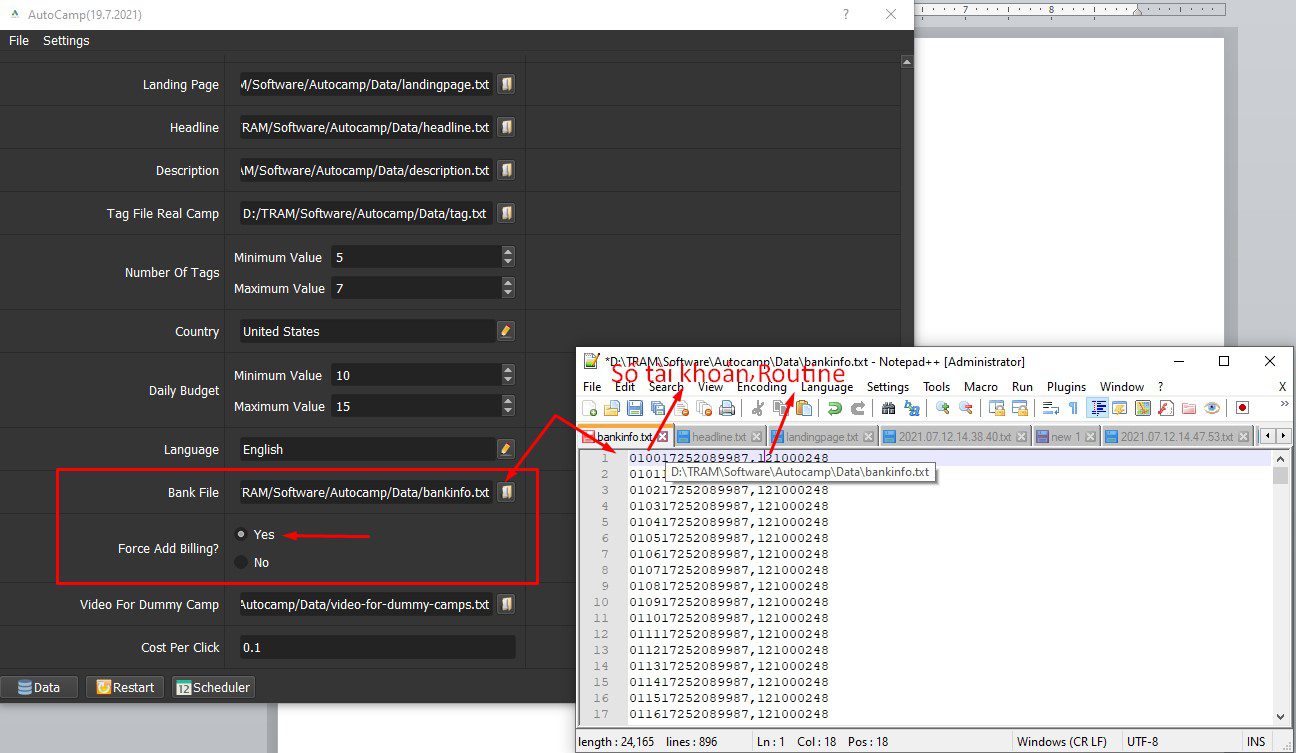Open Folder as Workspace icon

pyautogui.click(x=1188, y=408)
